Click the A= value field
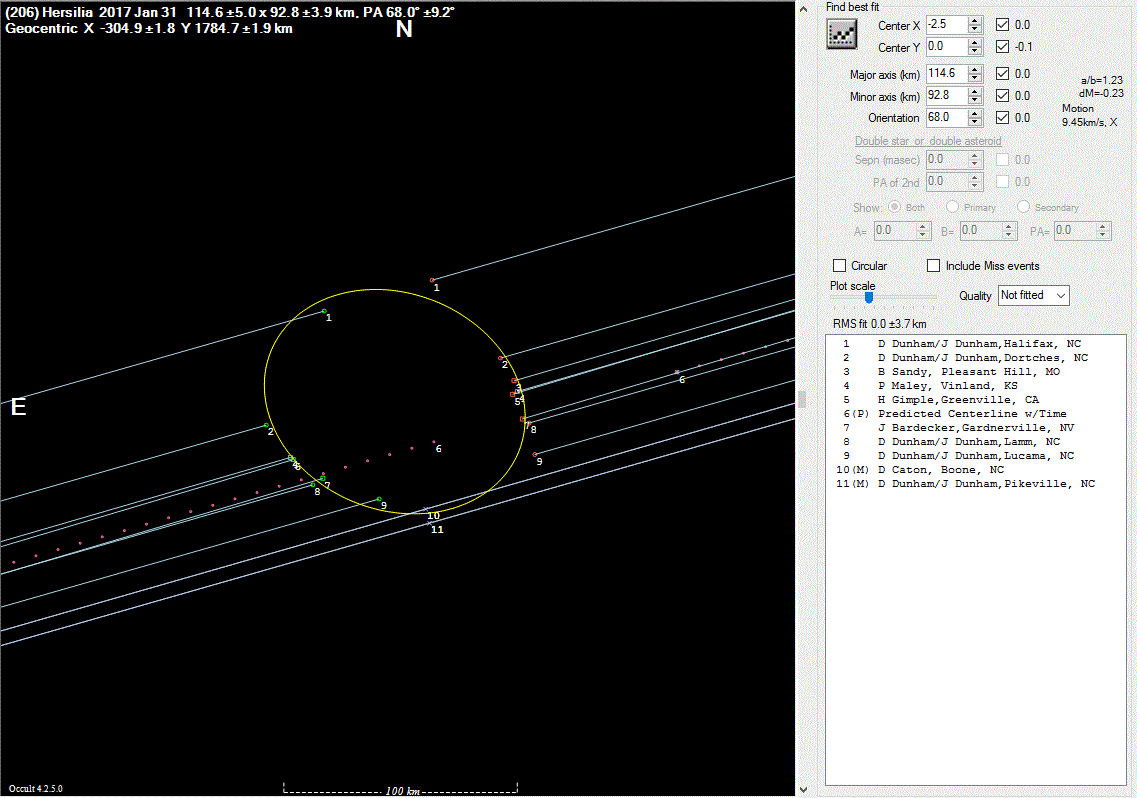The height and width of the screenshot is (798, 1137). pyautogui.click(x=895, y=231)
